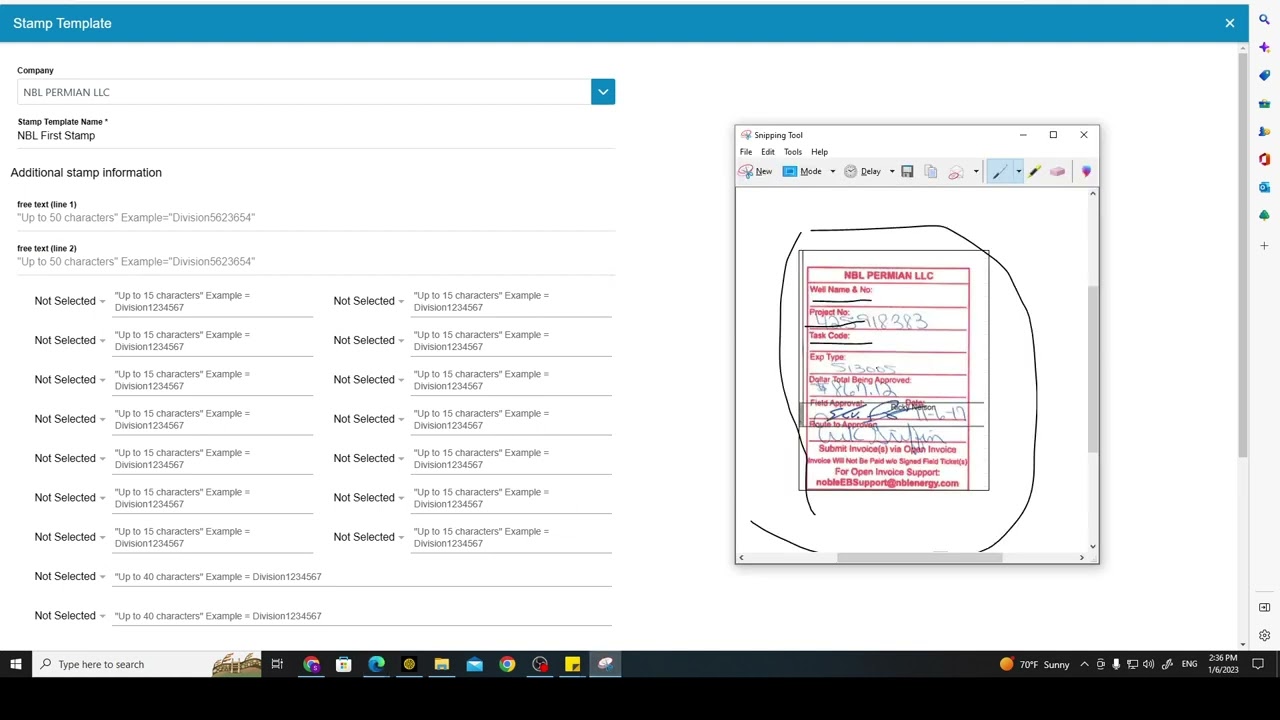Open Sticky Notes from the taskbar
This screenshot has height=720, width=1280.
[x=572, y=664]
